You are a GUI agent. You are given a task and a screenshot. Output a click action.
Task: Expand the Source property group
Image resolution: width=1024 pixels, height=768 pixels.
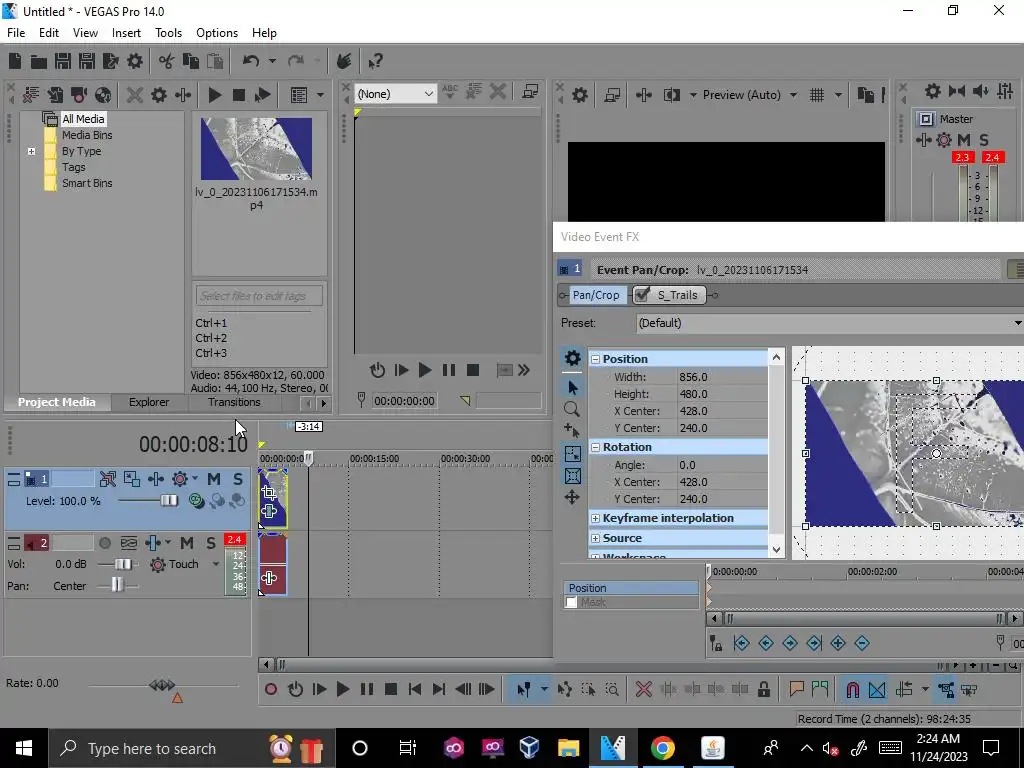595,538
